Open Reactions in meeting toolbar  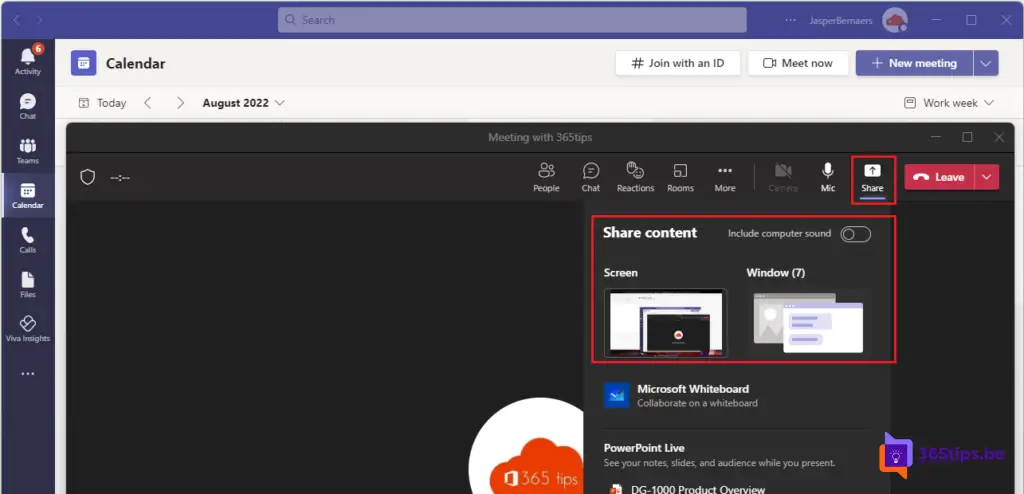[635, 177]
